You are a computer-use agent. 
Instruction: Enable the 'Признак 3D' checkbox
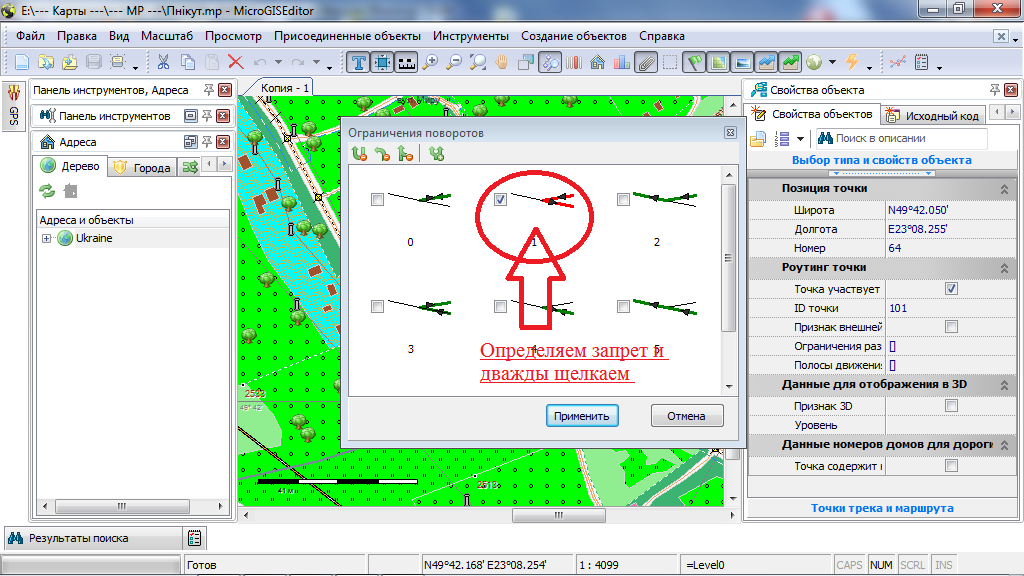(x=951, y=406)
